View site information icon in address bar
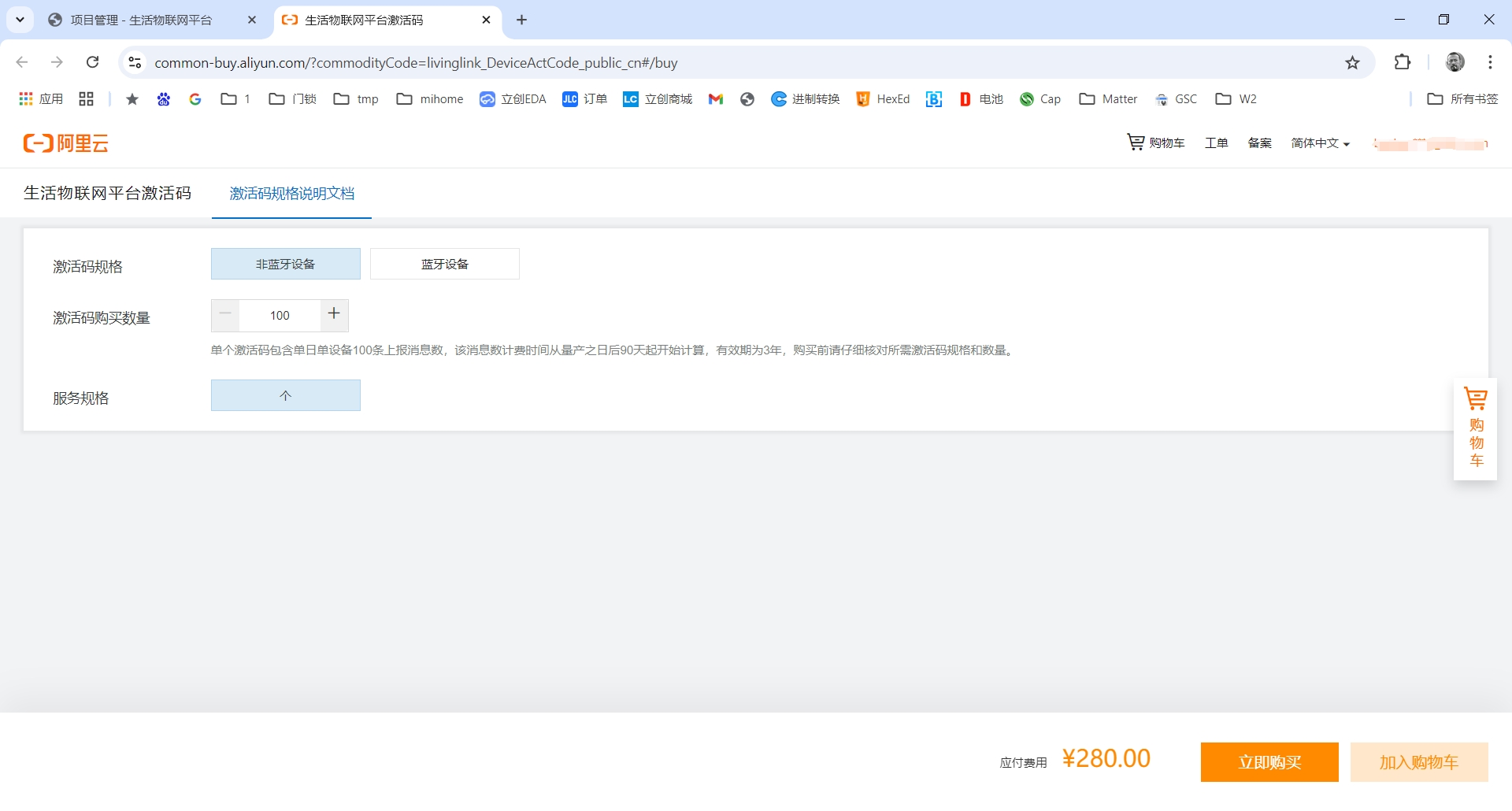Screen dimensions: 1512x811 [x=135, y=62]
